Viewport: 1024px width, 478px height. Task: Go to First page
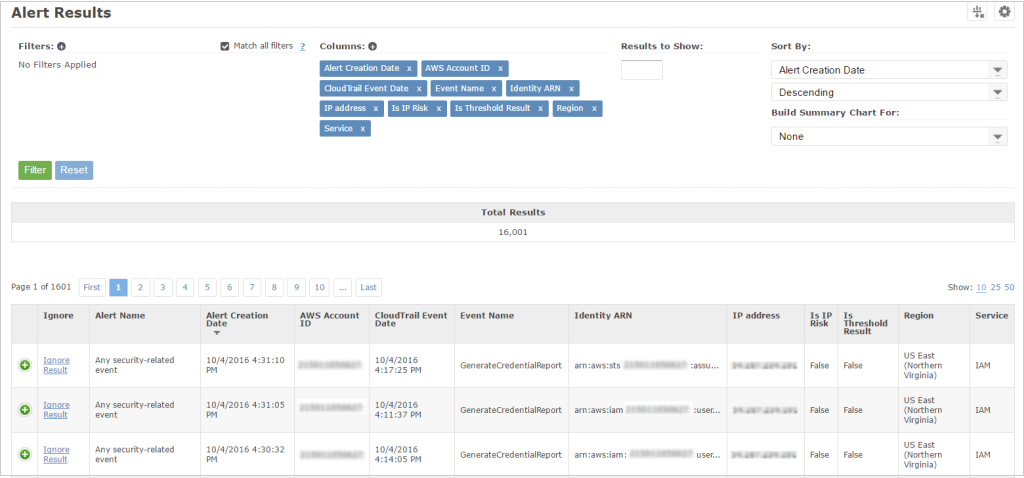(92, 287)
